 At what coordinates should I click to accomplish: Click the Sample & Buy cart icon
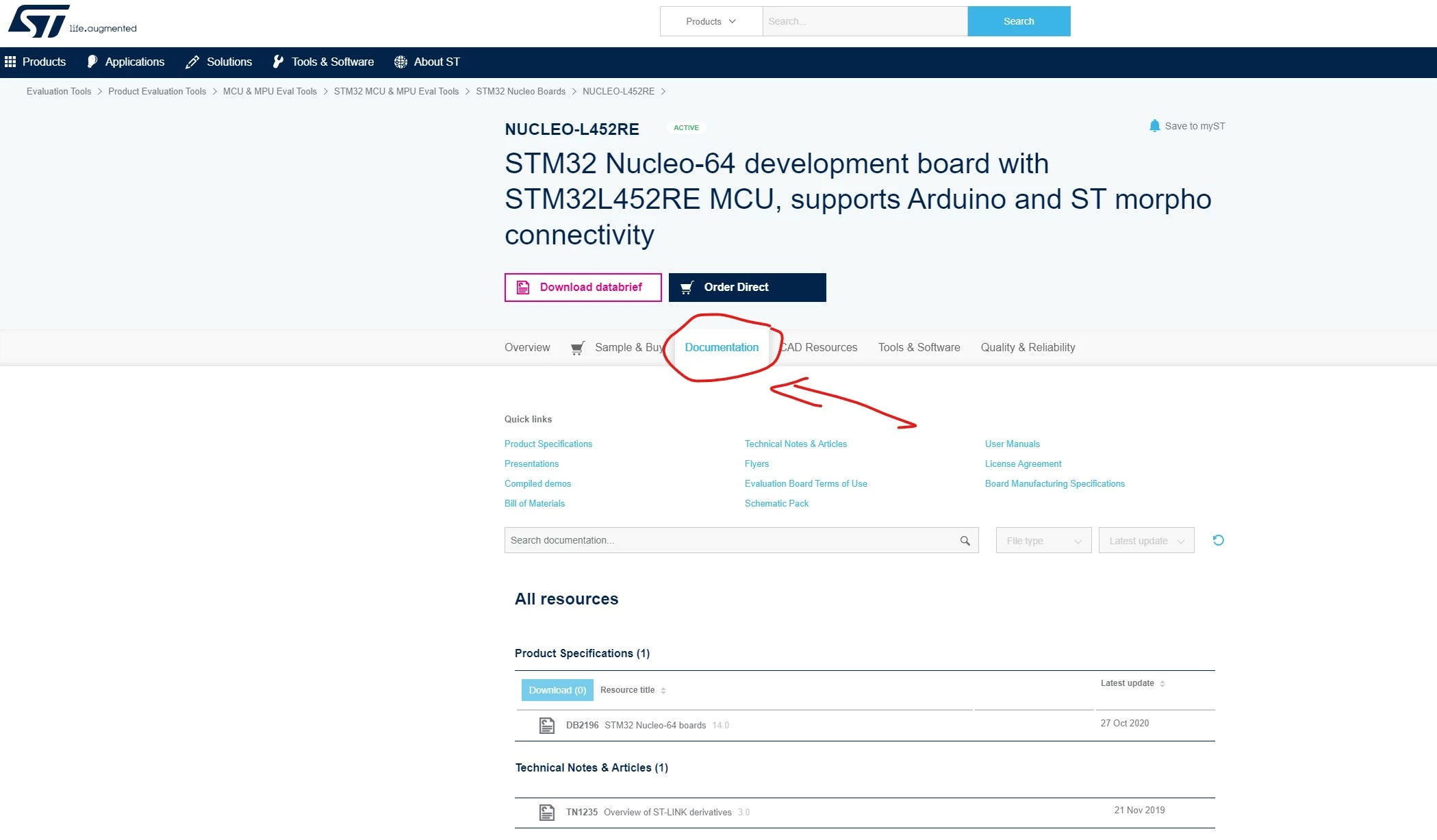[578, 348]
